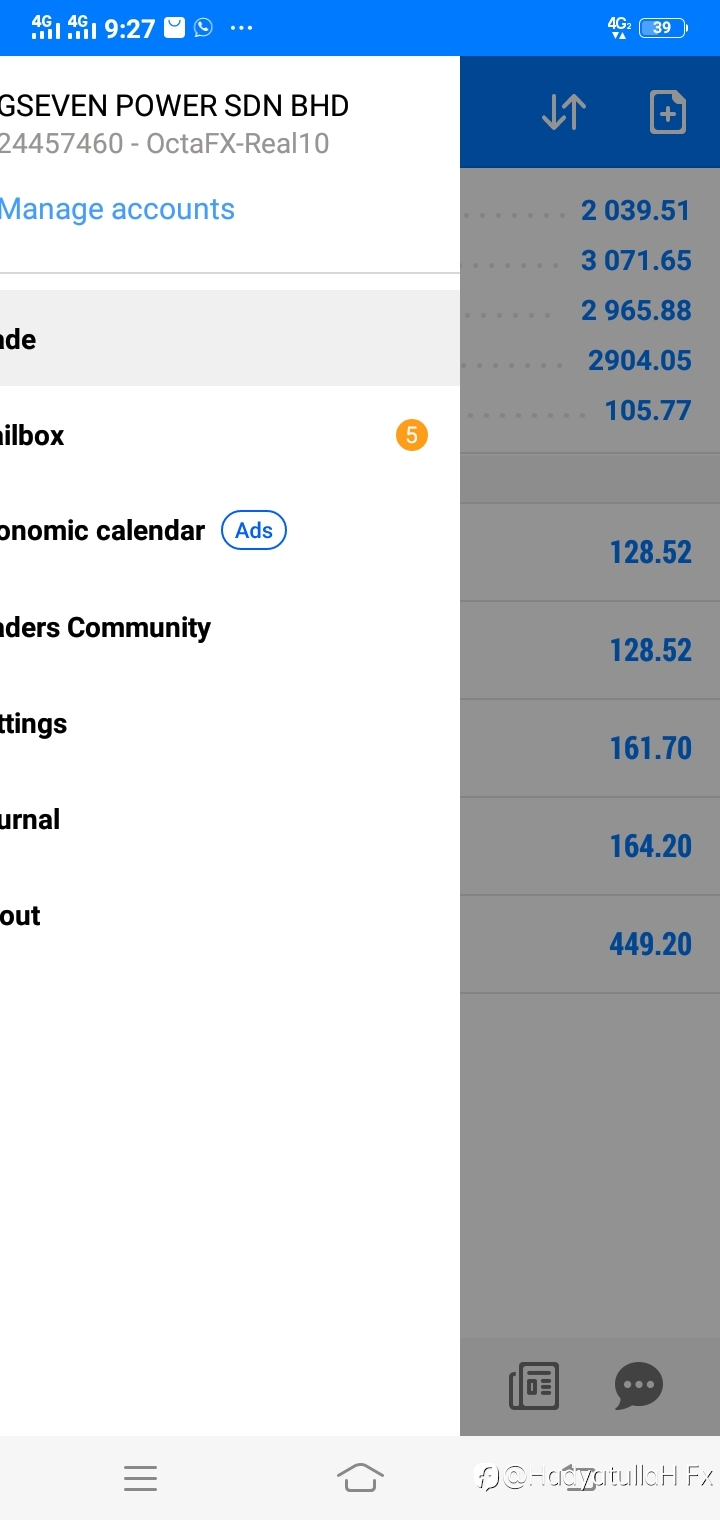Tap the Android recent apps menu icon
This screenshot has height=1520, width=720.
point(140,1478)
